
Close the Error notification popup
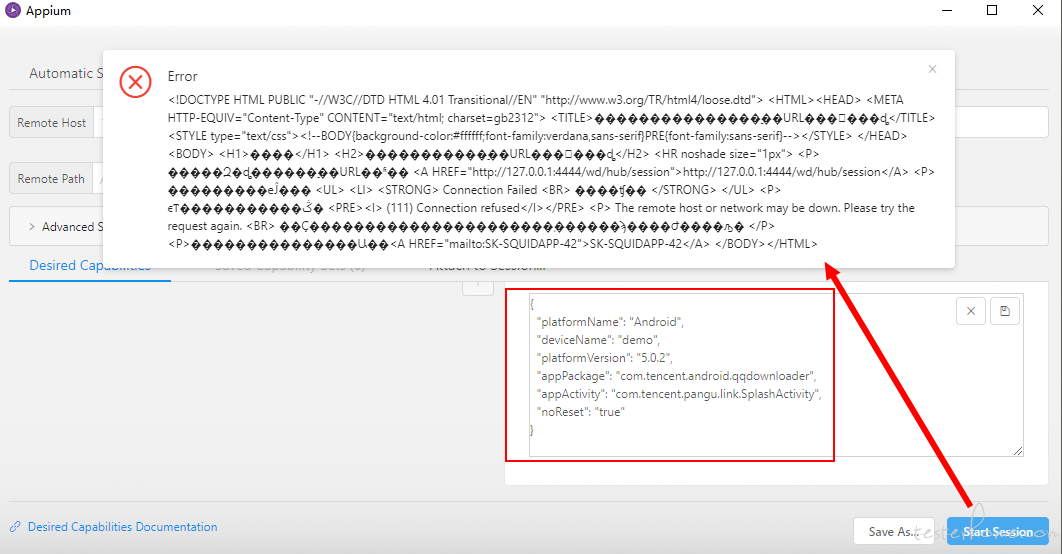(933, 69)
